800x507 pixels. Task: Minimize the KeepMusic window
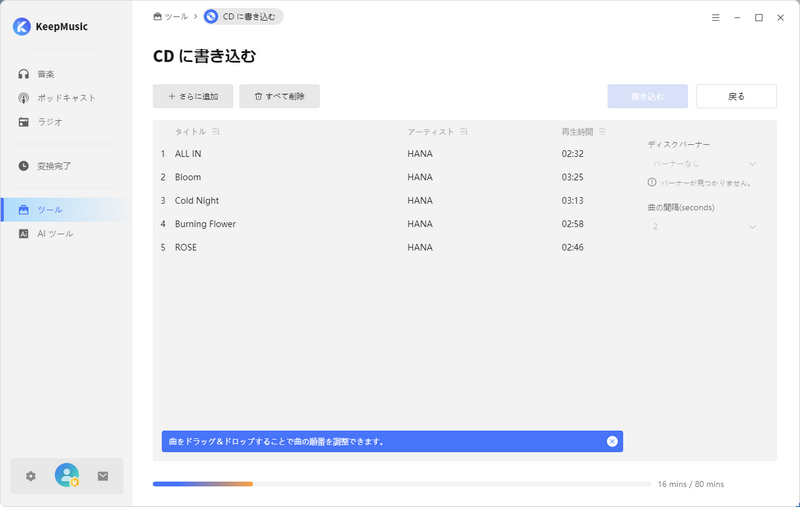(x=737, y=17)
